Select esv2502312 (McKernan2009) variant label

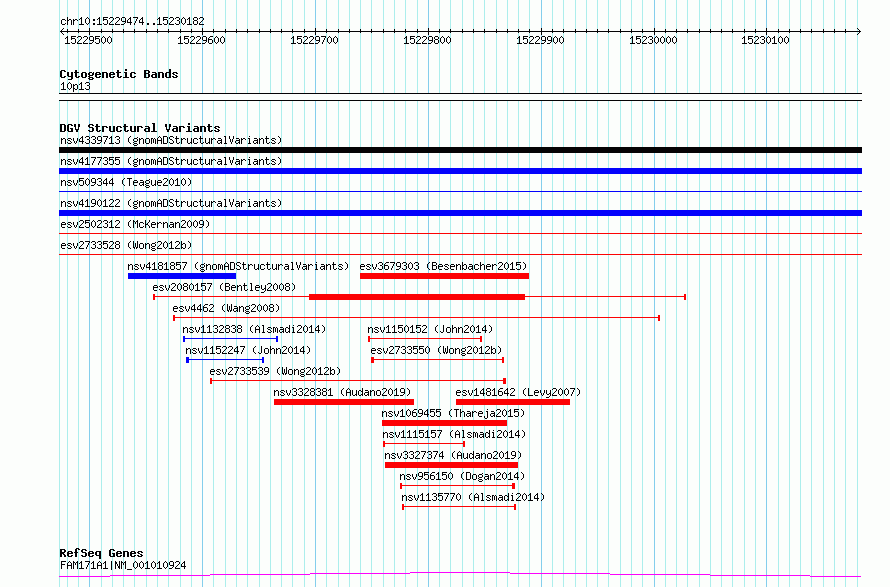[x=135, y=224]
